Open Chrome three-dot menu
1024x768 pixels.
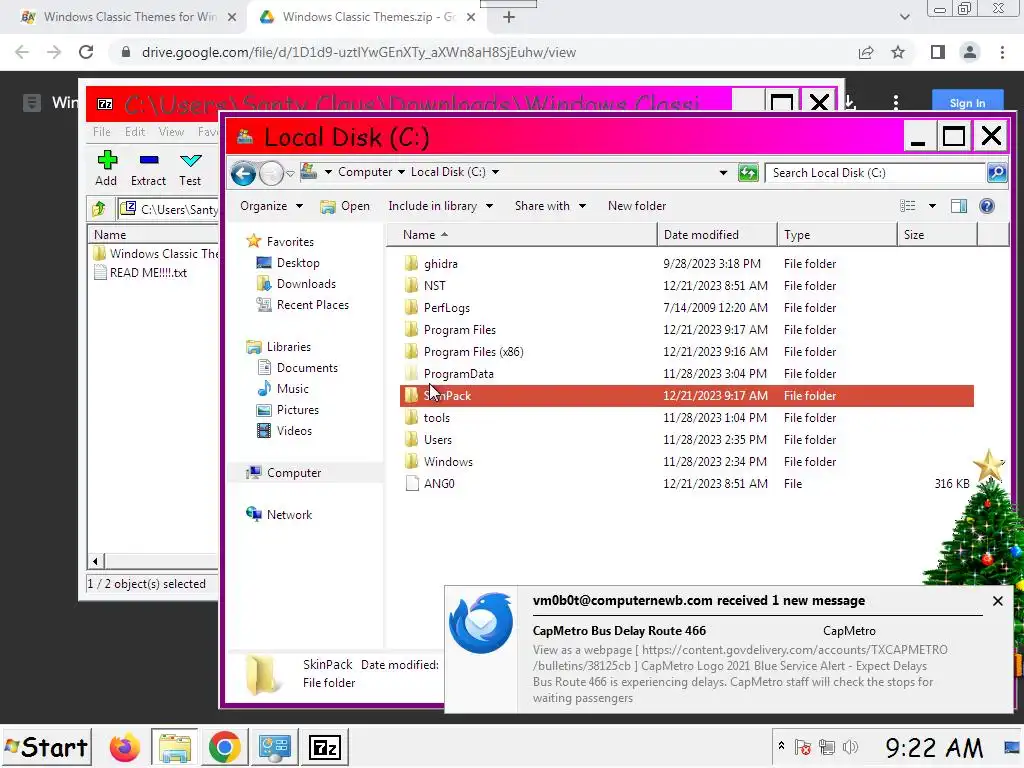(1002, 52)
